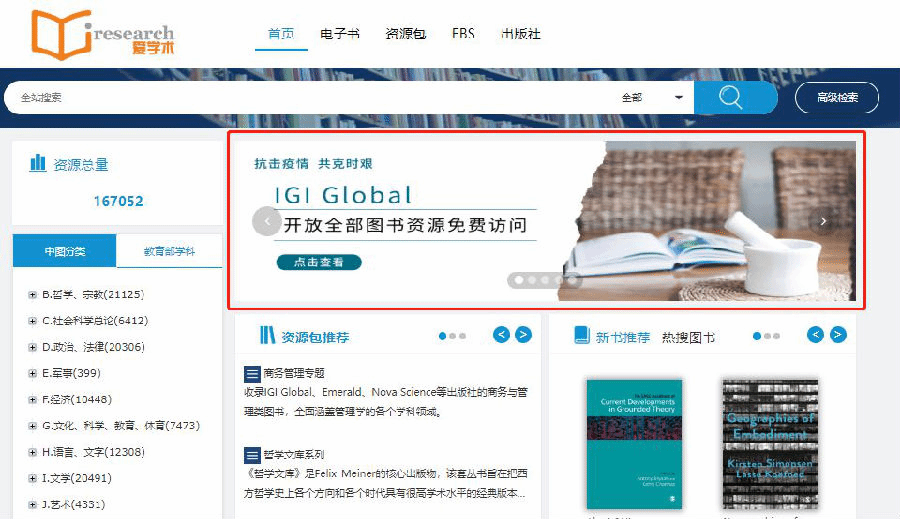The image size is (900, 519).
Task: Click 点击查看 button on the banner
Action: [x=318, y=262]
